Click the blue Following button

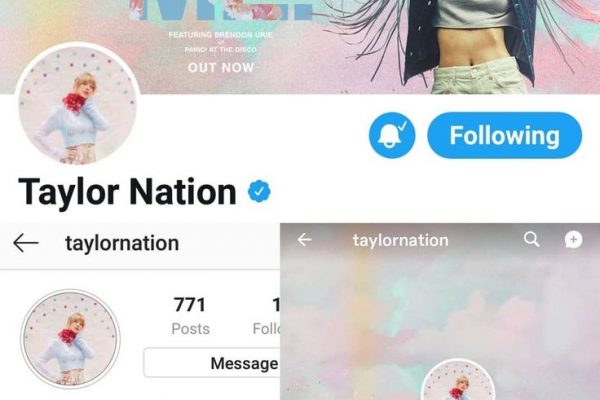point(504,136)
